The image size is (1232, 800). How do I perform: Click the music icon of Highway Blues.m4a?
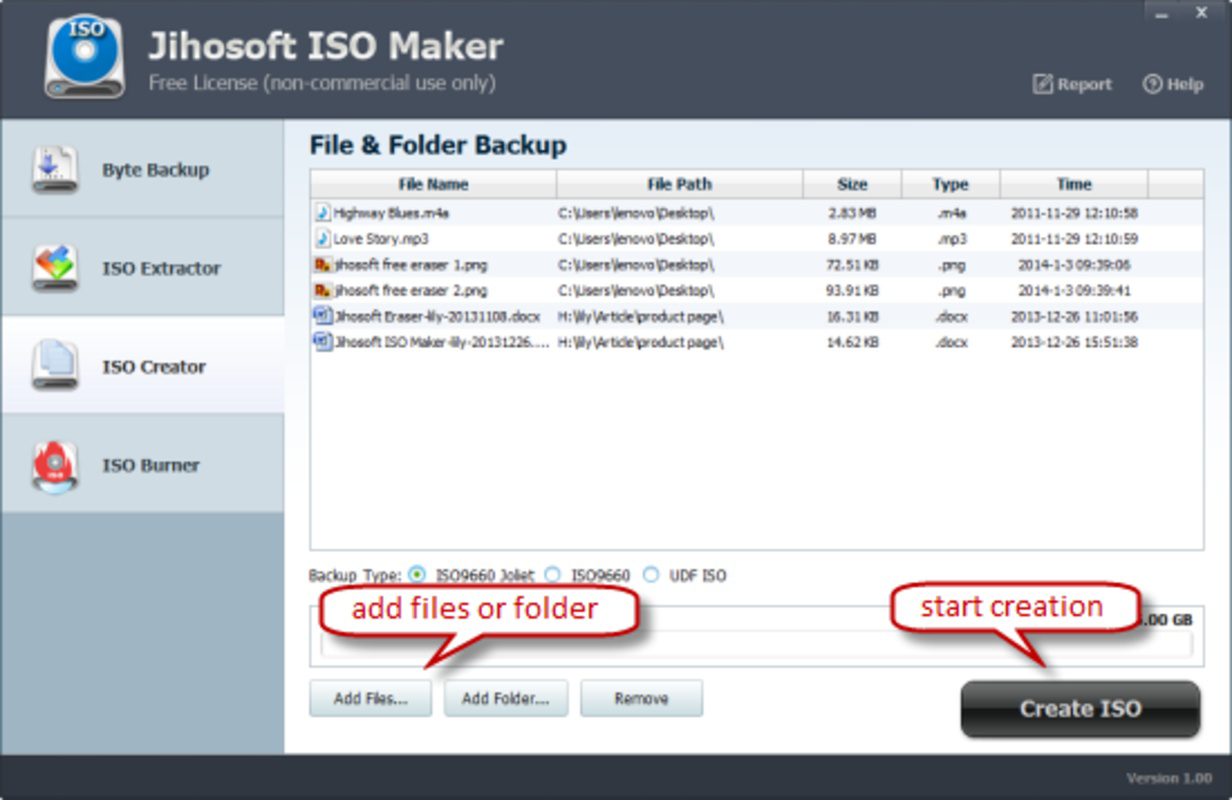(322, 212)
